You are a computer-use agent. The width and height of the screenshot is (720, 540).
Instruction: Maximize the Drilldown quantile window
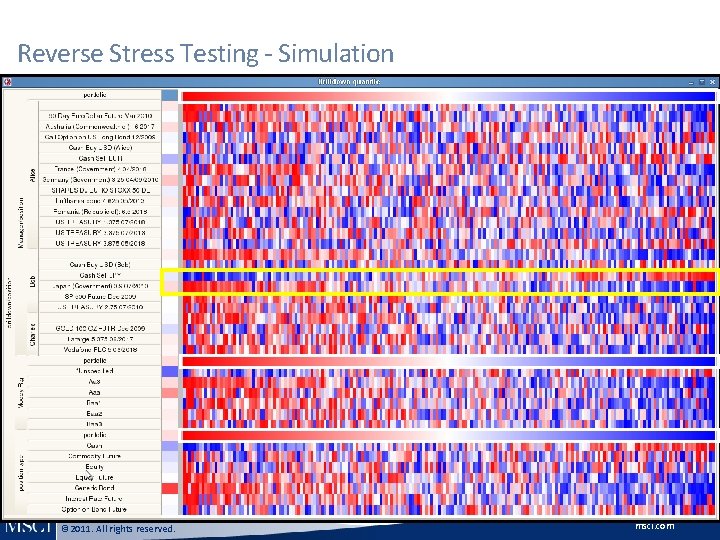[x=702, y=82]
